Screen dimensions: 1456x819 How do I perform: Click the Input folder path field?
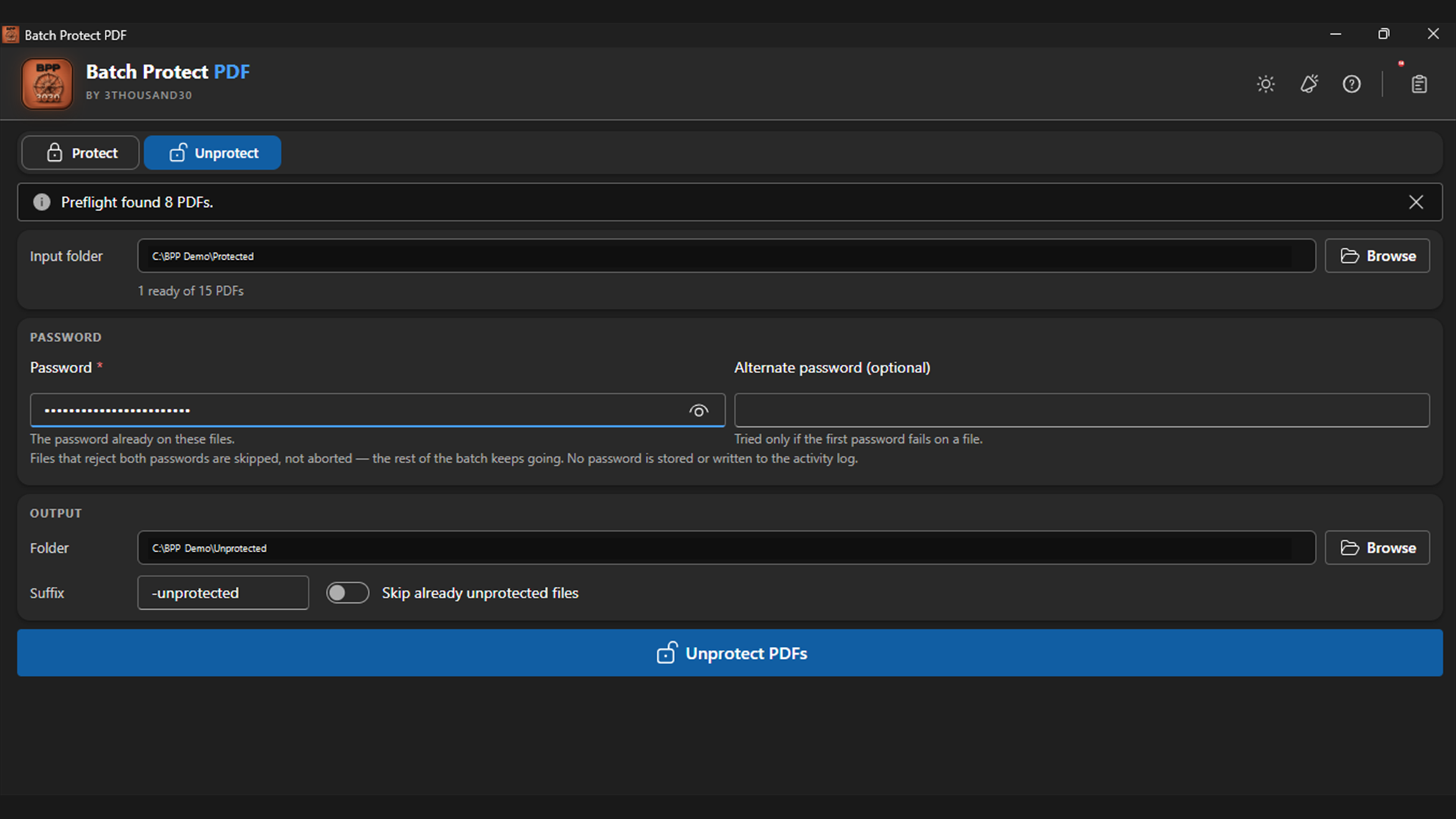pyautogui.click(x=726, y=256)
